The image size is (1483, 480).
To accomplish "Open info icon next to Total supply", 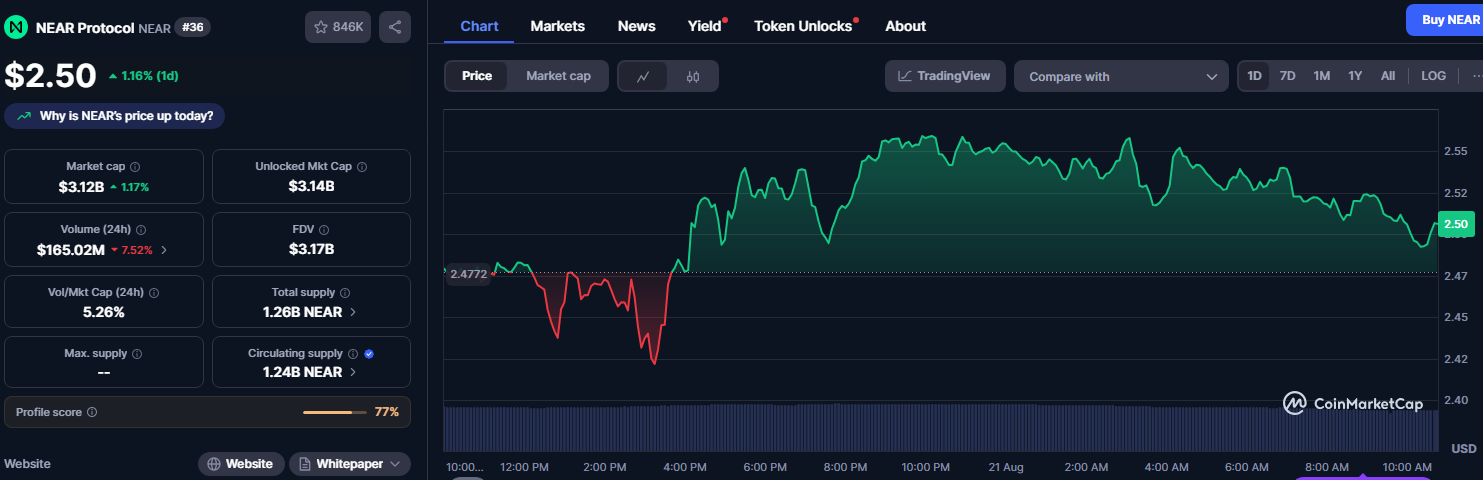I will pyautogui.click(x=345, y=293).
